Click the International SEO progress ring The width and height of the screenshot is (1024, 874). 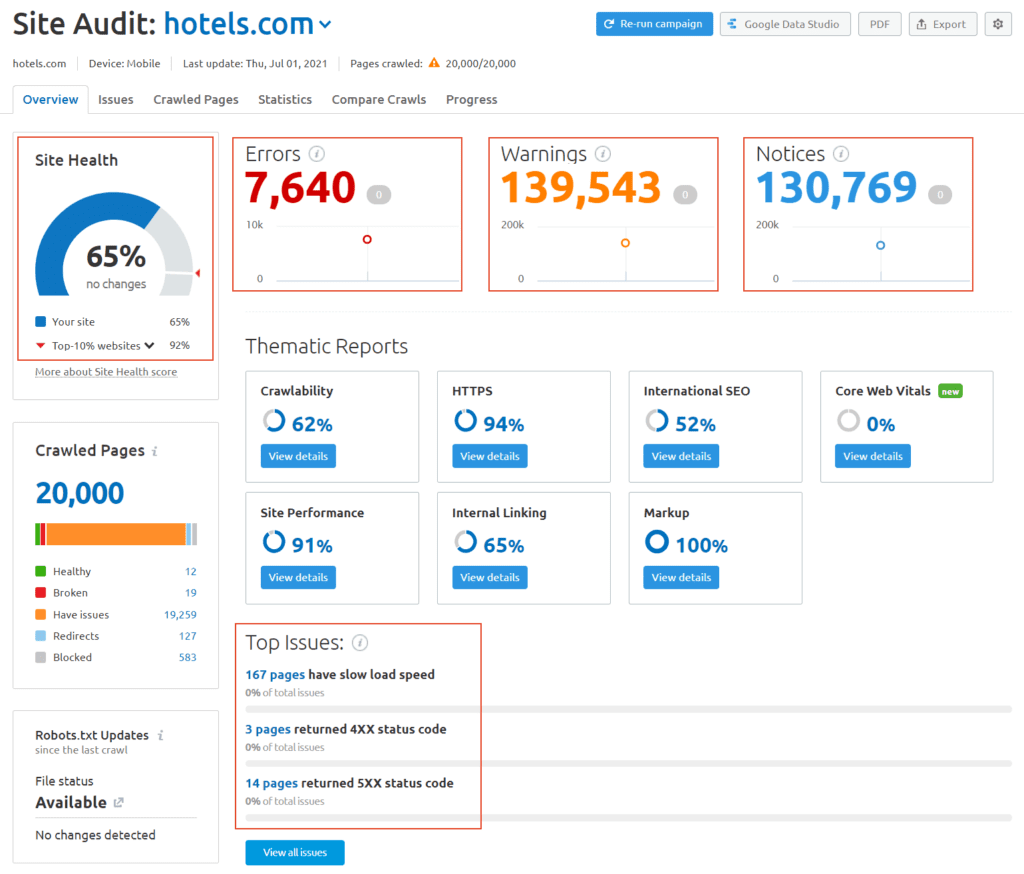[x=657, y=421]
